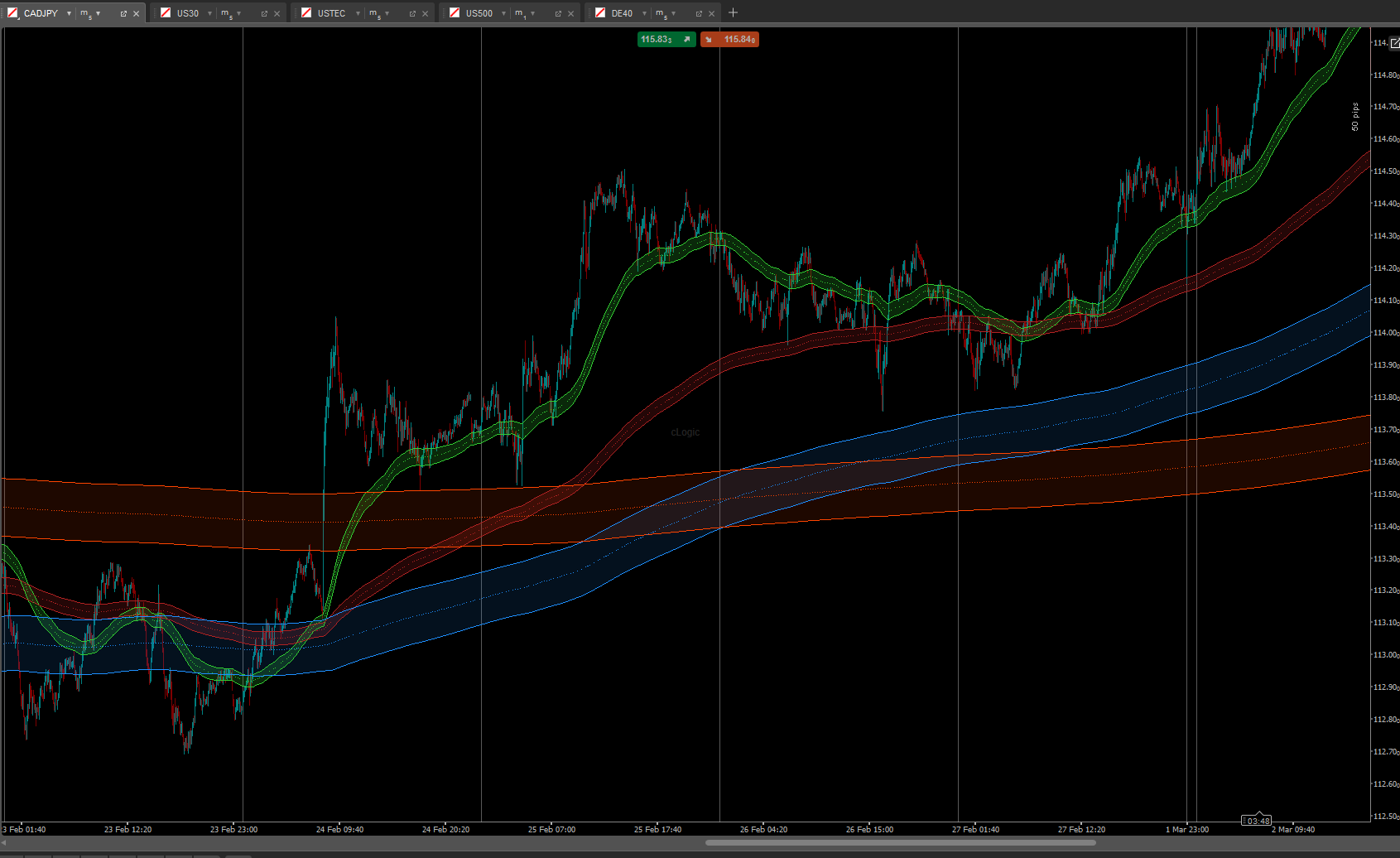
Task: Click the USTEC symbol icon on its tab
Action: 306,12
